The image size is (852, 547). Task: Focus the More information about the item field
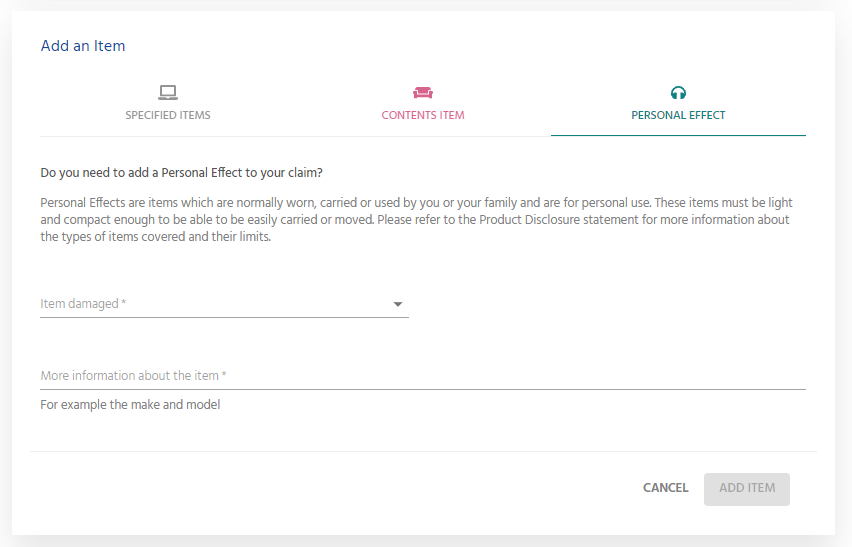coord(423,375)
